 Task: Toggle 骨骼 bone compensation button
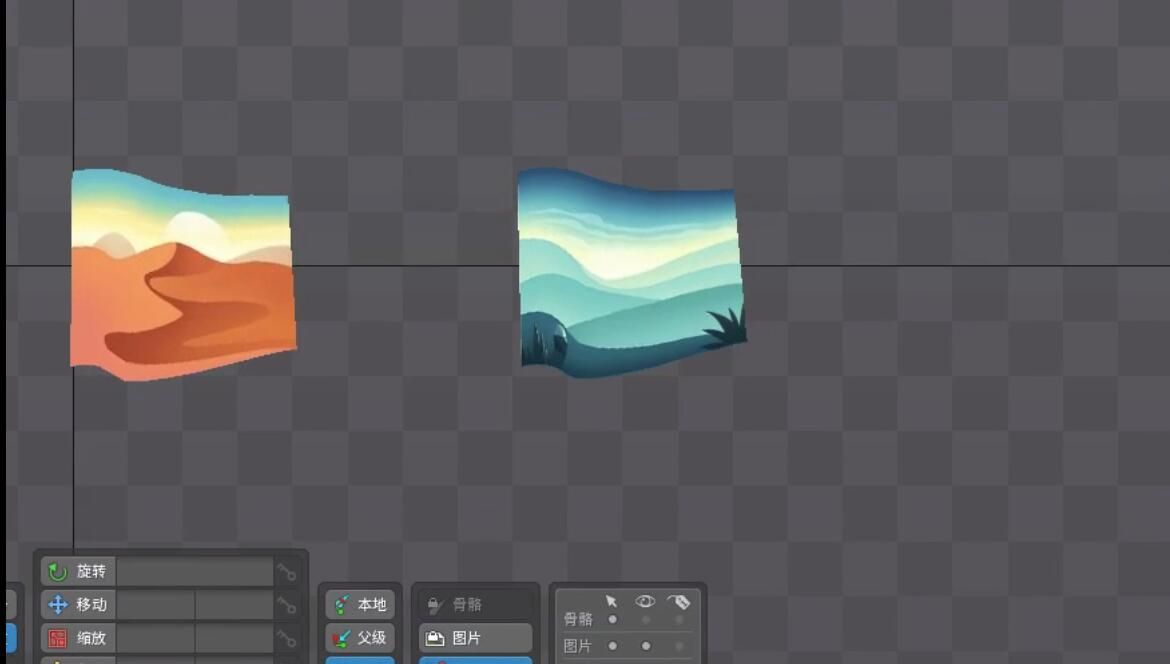475,604
